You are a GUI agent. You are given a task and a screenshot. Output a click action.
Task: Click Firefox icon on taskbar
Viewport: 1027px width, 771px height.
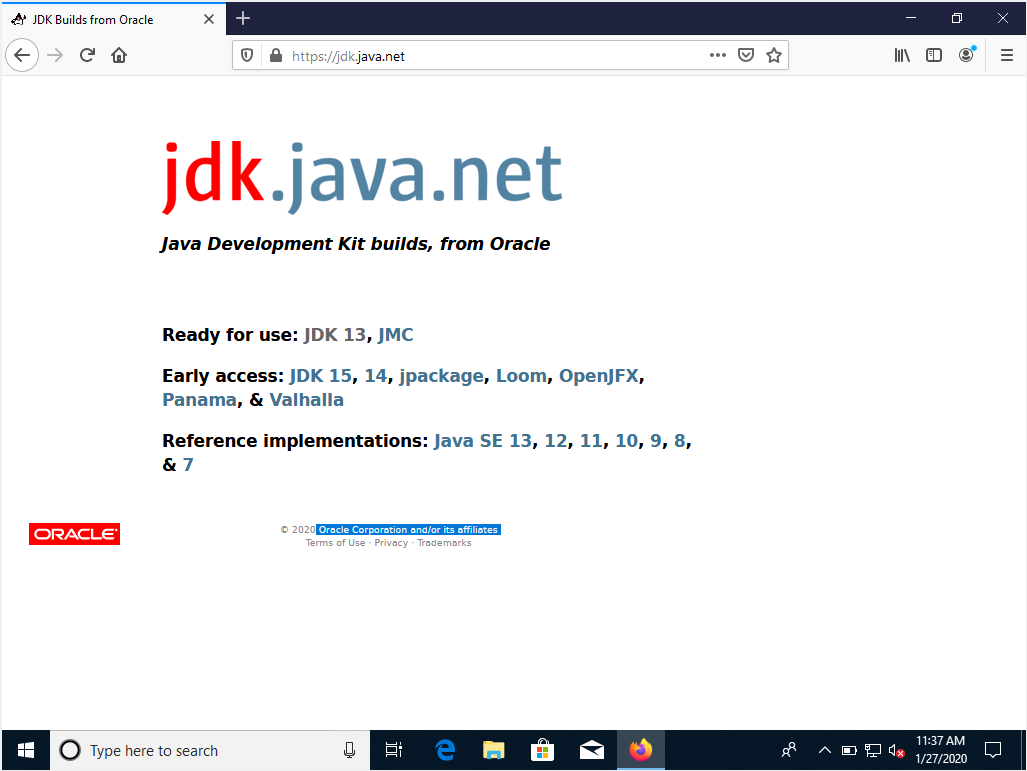click(641, 751)
